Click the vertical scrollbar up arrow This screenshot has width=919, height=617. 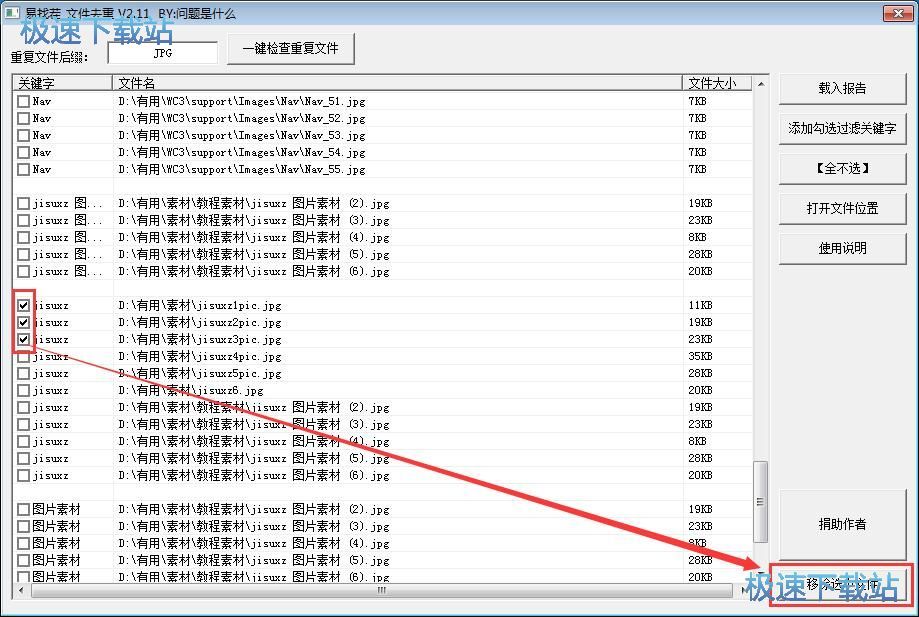coord(761,84)
